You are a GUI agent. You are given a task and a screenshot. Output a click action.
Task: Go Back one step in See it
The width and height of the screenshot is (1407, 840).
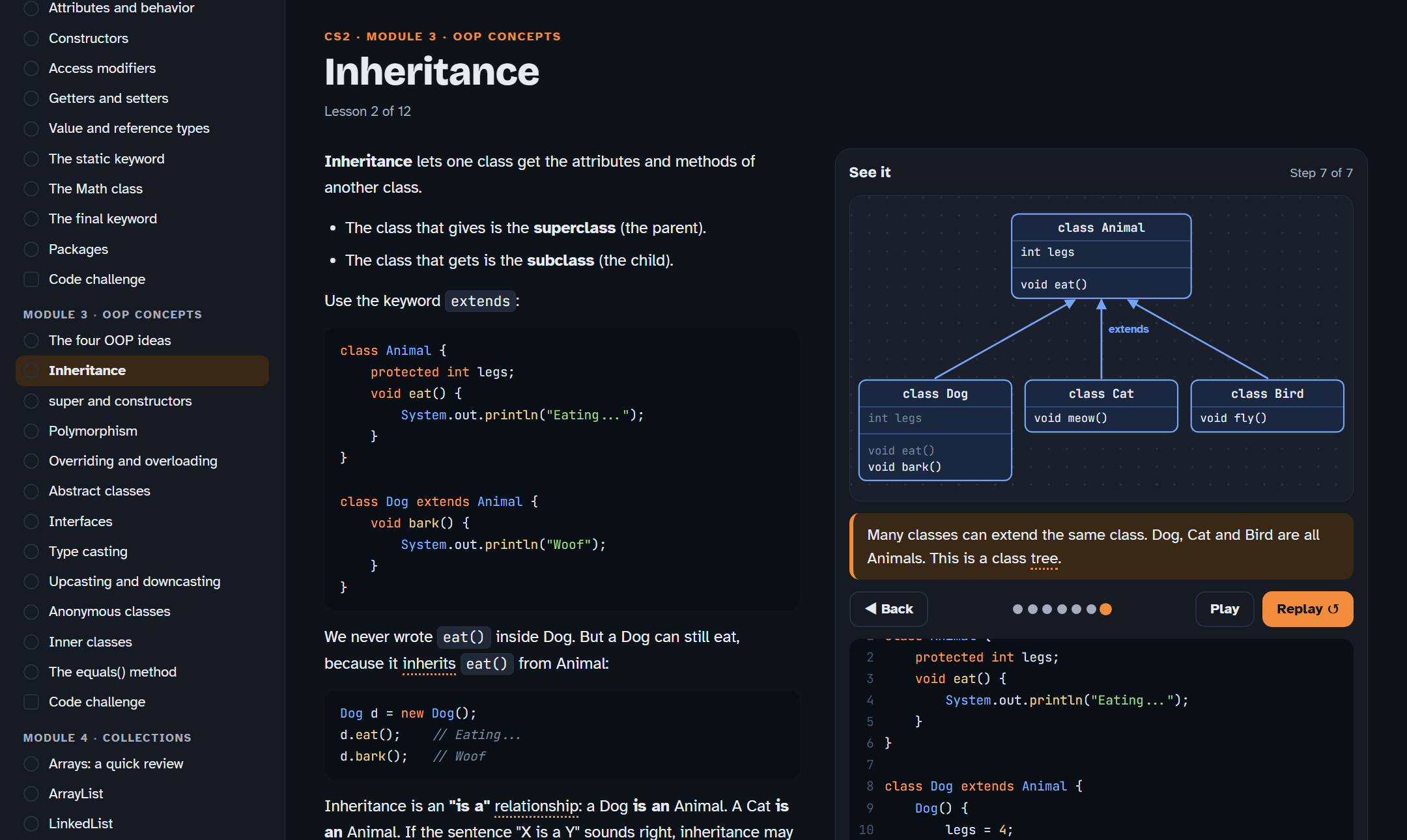(x=888, y=609)
